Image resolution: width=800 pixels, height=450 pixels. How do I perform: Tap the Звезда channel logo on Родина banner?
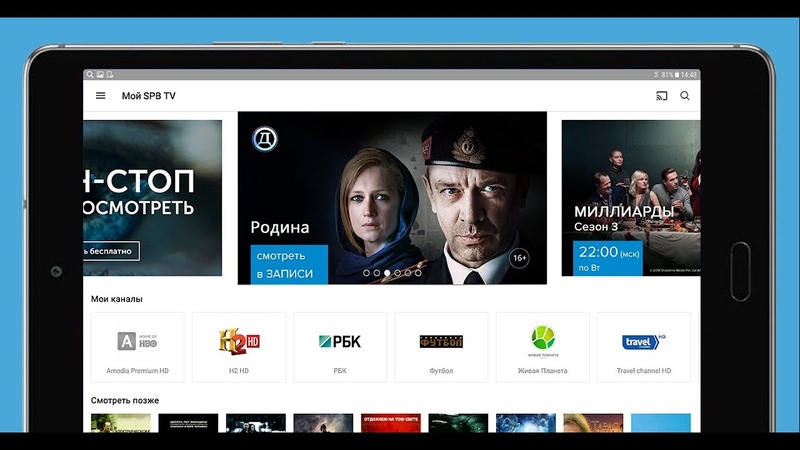coord(265,139)
